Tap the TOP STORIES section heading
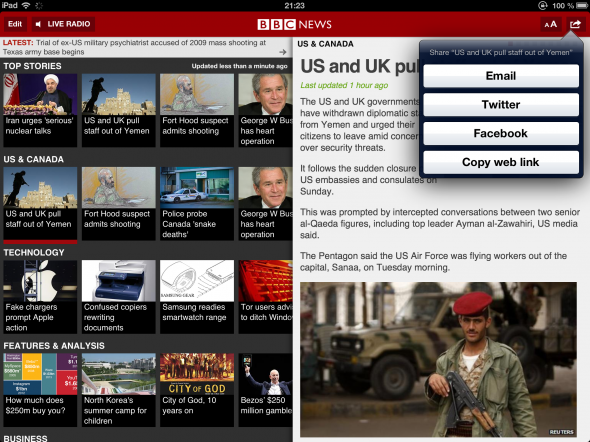The image size is (590, 442). click(32, 66)
